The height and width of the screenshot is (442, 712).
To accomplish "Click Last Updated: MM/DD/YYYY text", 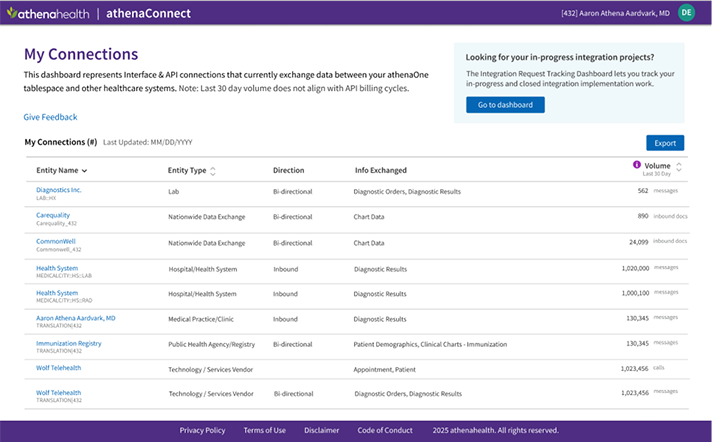I will [148, 142].
